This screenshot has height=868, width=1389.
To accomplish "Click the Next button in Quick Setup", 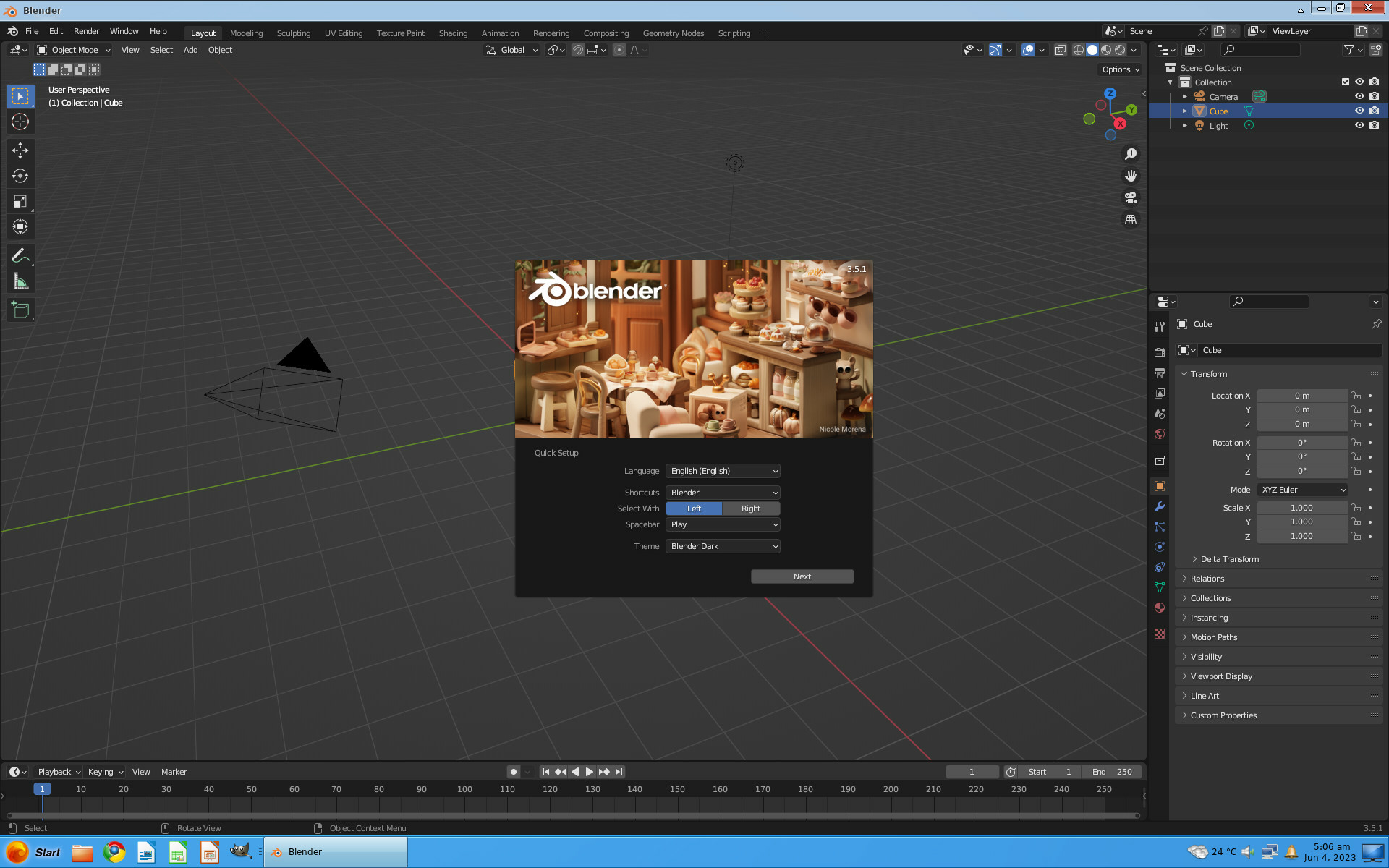I will (802, 576).
